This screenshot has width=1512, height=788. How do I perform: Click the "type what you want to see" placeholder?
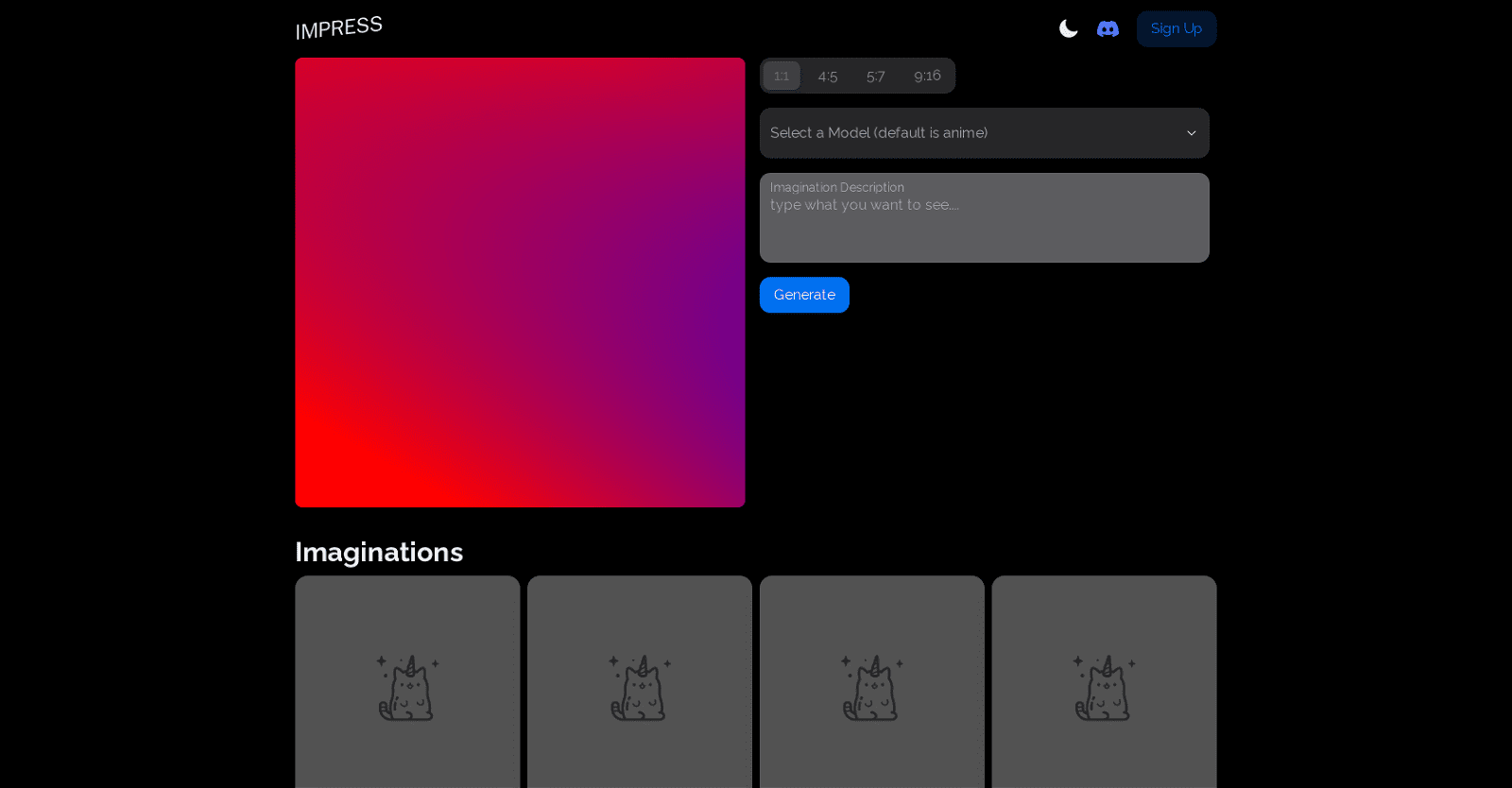865,205
